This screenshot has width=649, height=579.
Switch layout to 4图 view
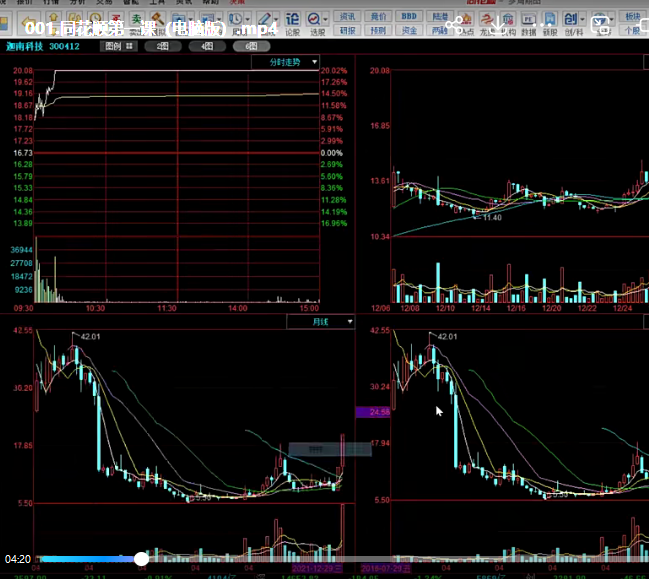(x=205, y=46)
